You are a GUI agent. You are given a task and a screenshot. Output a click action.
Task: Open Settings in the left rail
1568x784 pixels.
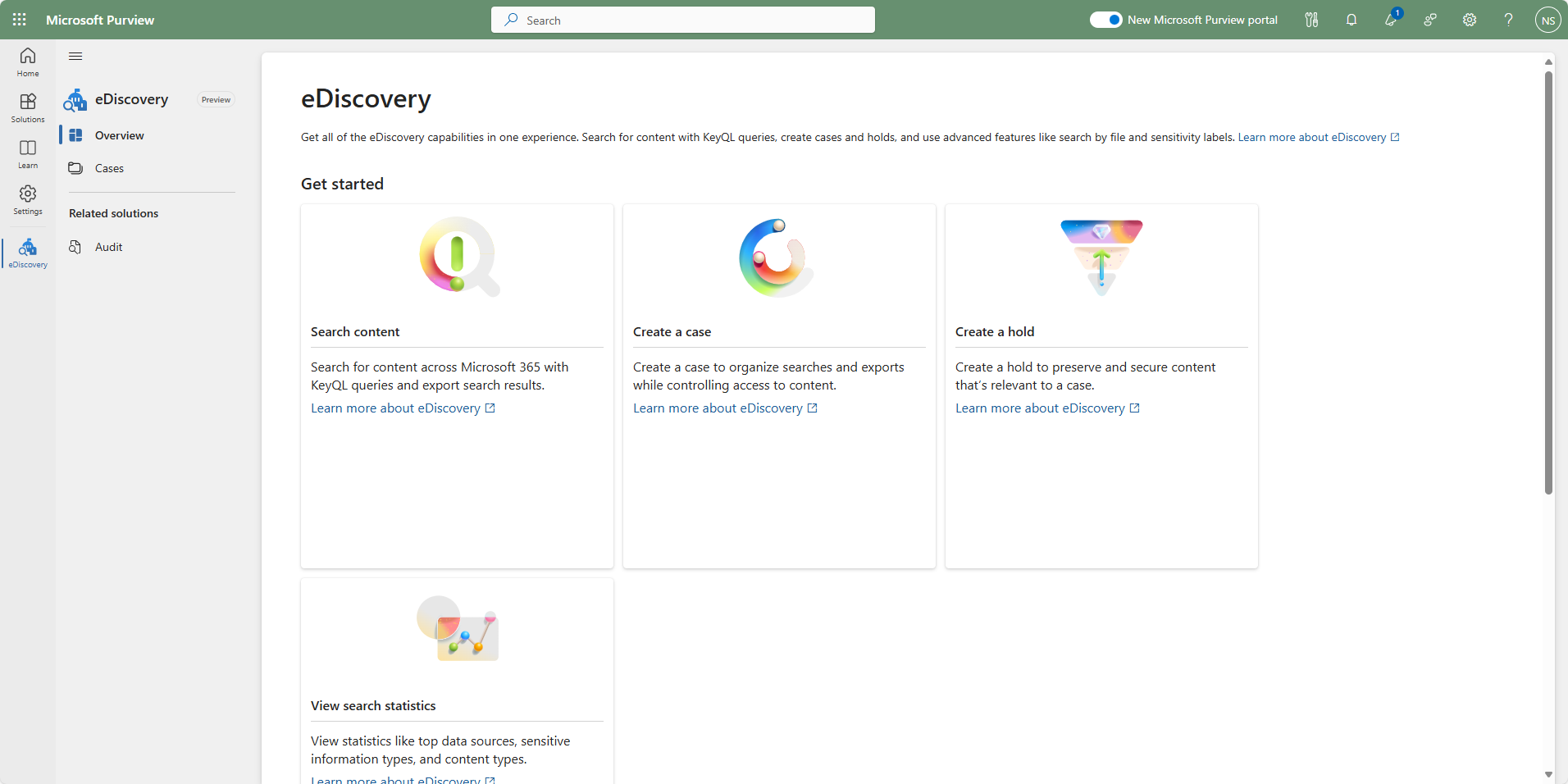pyautogui.click(x=28, y=199)
